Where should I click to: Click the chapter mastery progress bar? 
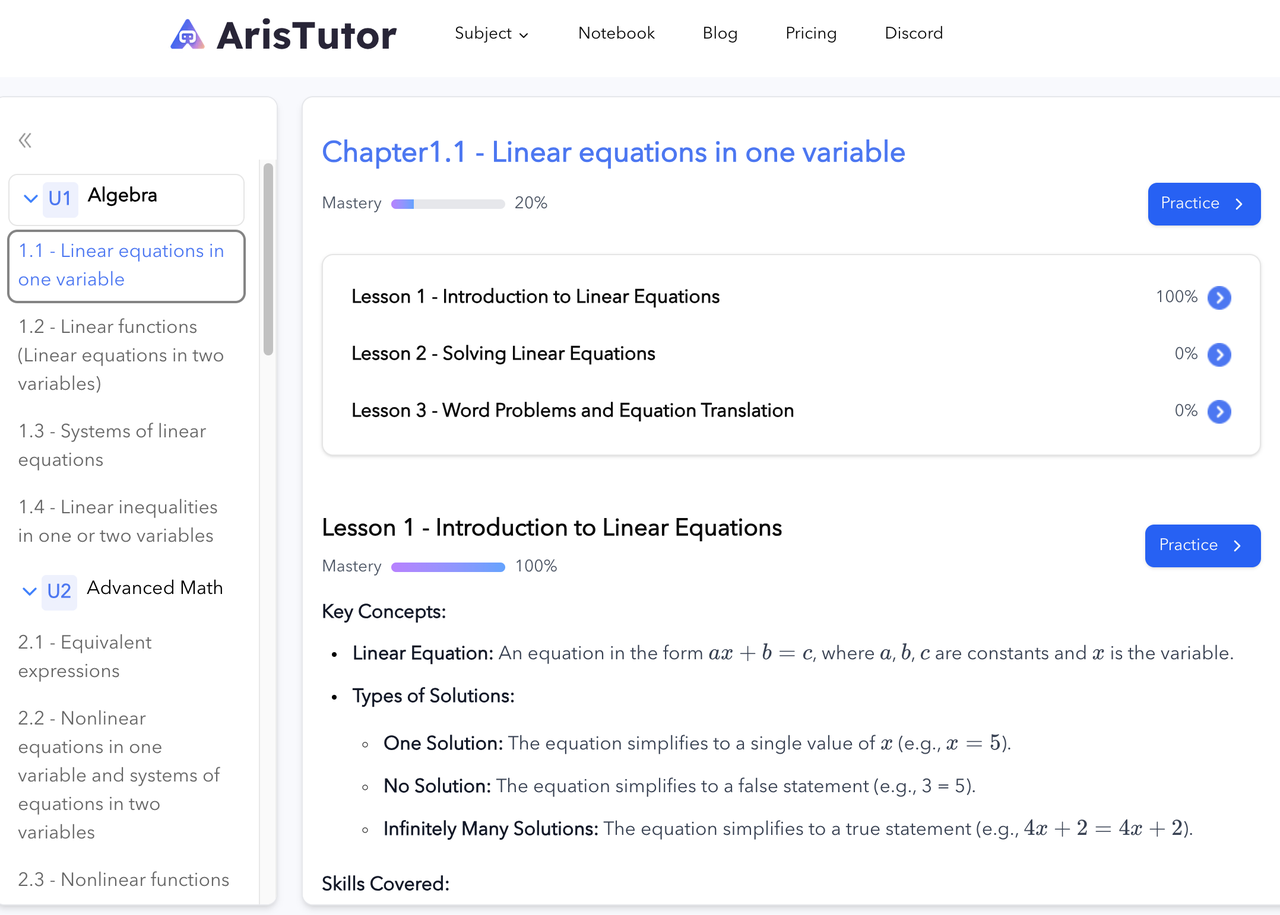pyautogui.click(x=448, y=204)
